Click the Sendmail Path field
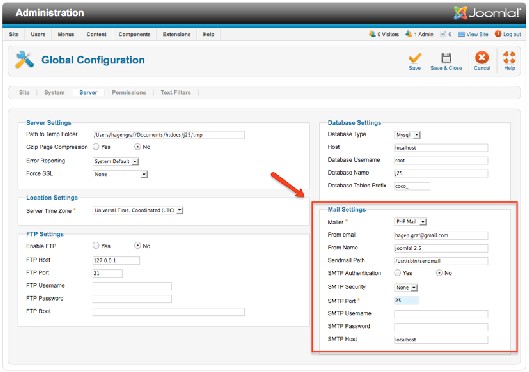The height and width of the screenshot is (372, 529). point(441,261)
